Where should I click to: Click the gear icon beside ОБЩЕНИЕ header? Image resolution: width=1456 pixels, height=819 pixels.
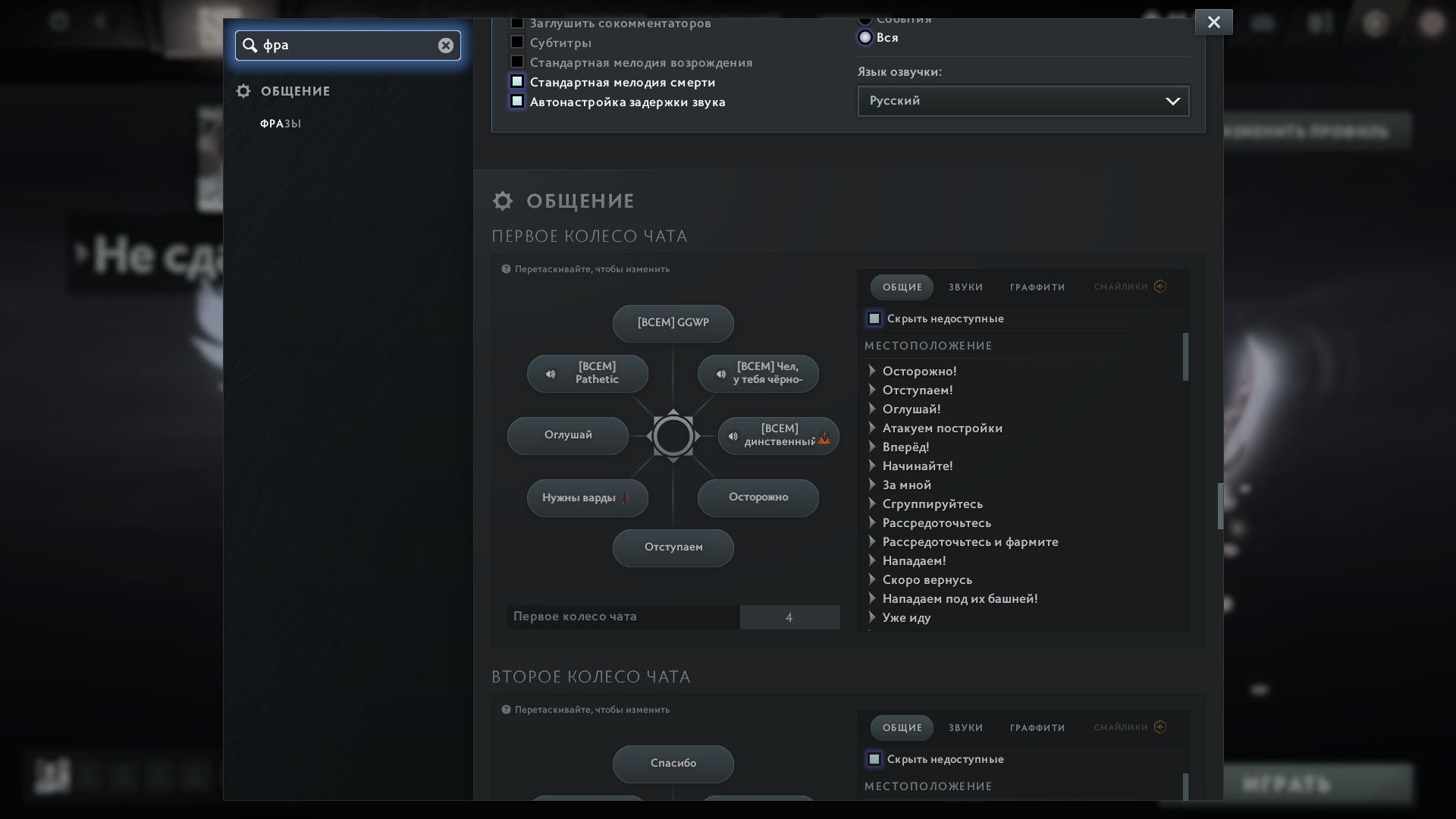point(502,201)
